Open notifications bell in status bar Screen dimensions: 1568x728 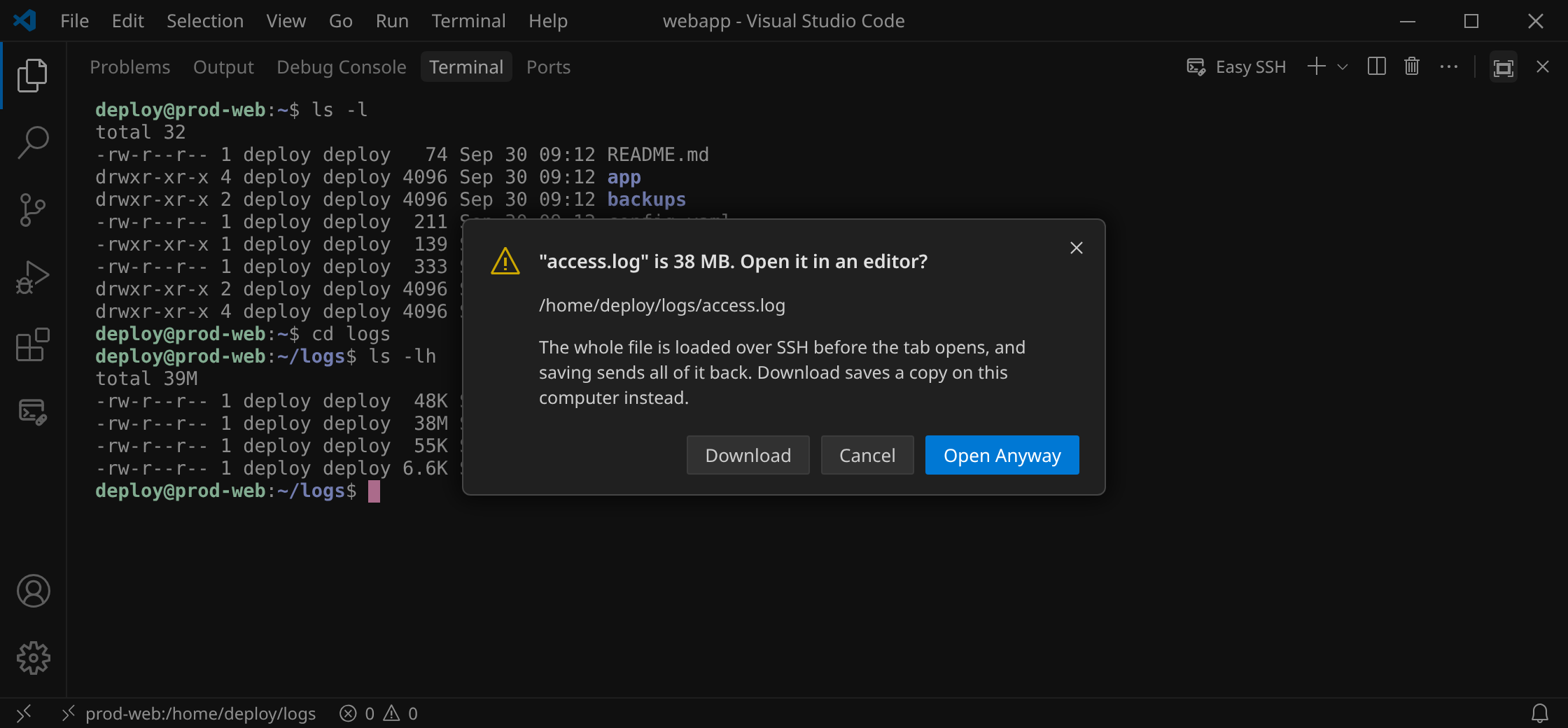tap(1540, 713)
